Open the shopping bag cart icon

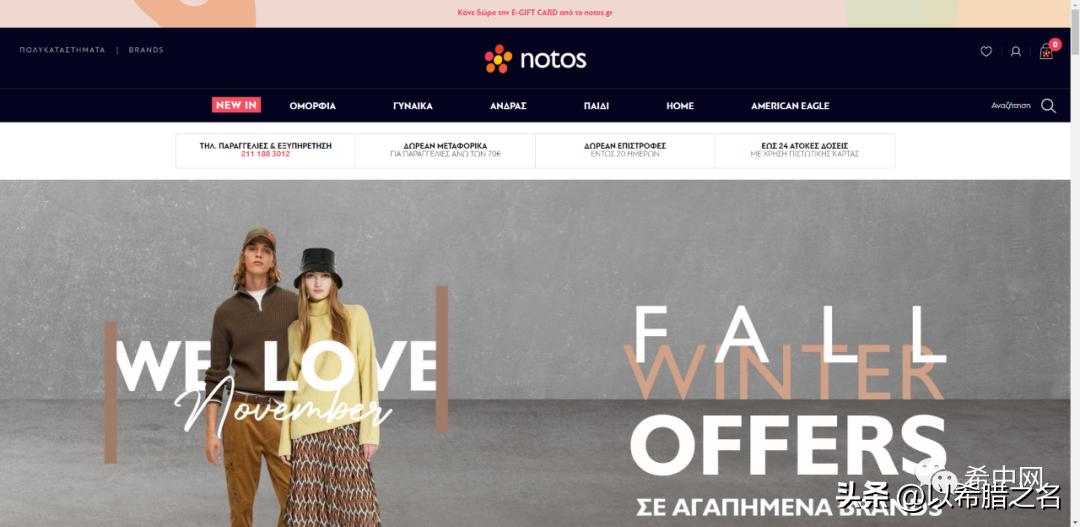tap(1046, 52)
